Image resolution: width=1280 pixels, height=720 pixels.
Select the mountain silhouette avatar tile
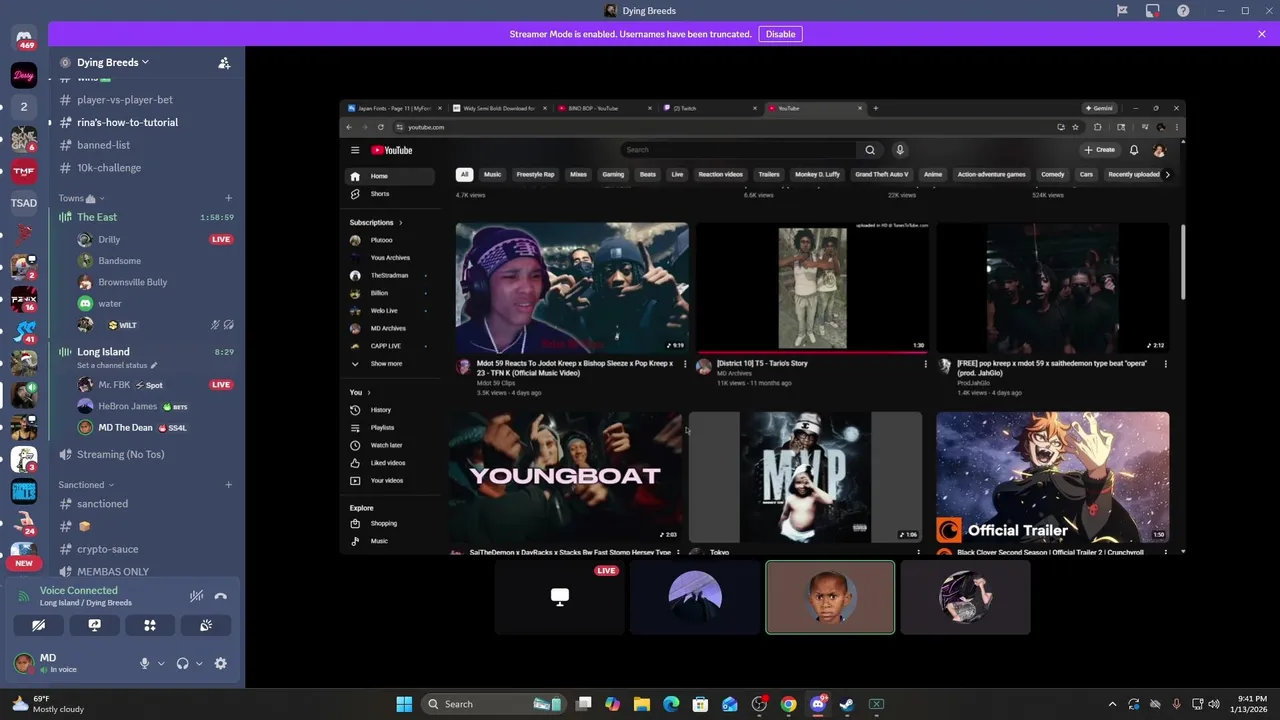695,597
